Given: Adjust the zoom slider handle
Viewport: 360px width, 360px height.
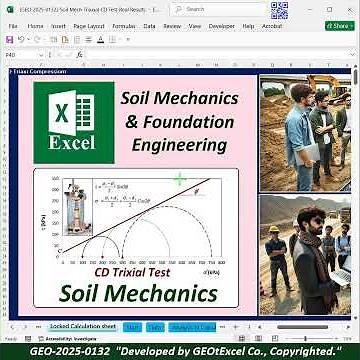Looking at the screenshot, I should [x=305, y=338].
